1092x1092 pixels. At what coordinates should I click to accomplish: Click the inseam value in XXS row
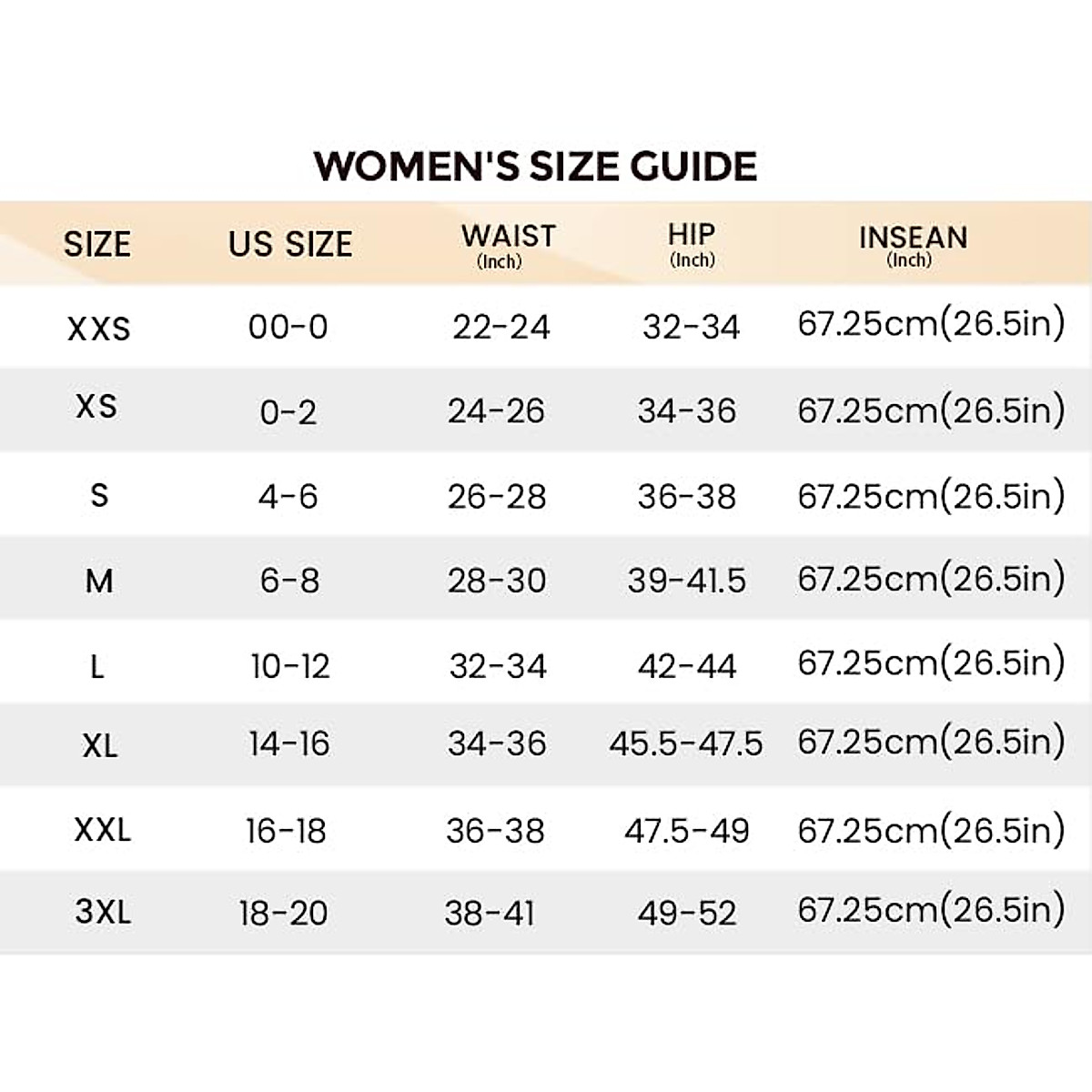point(931,325)
